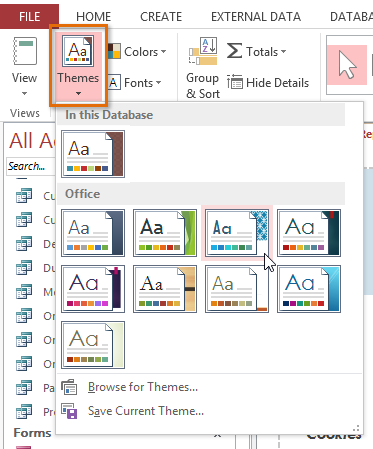
Task: Apply the highlighted blue patterned theme
Action: click(237, 233)
